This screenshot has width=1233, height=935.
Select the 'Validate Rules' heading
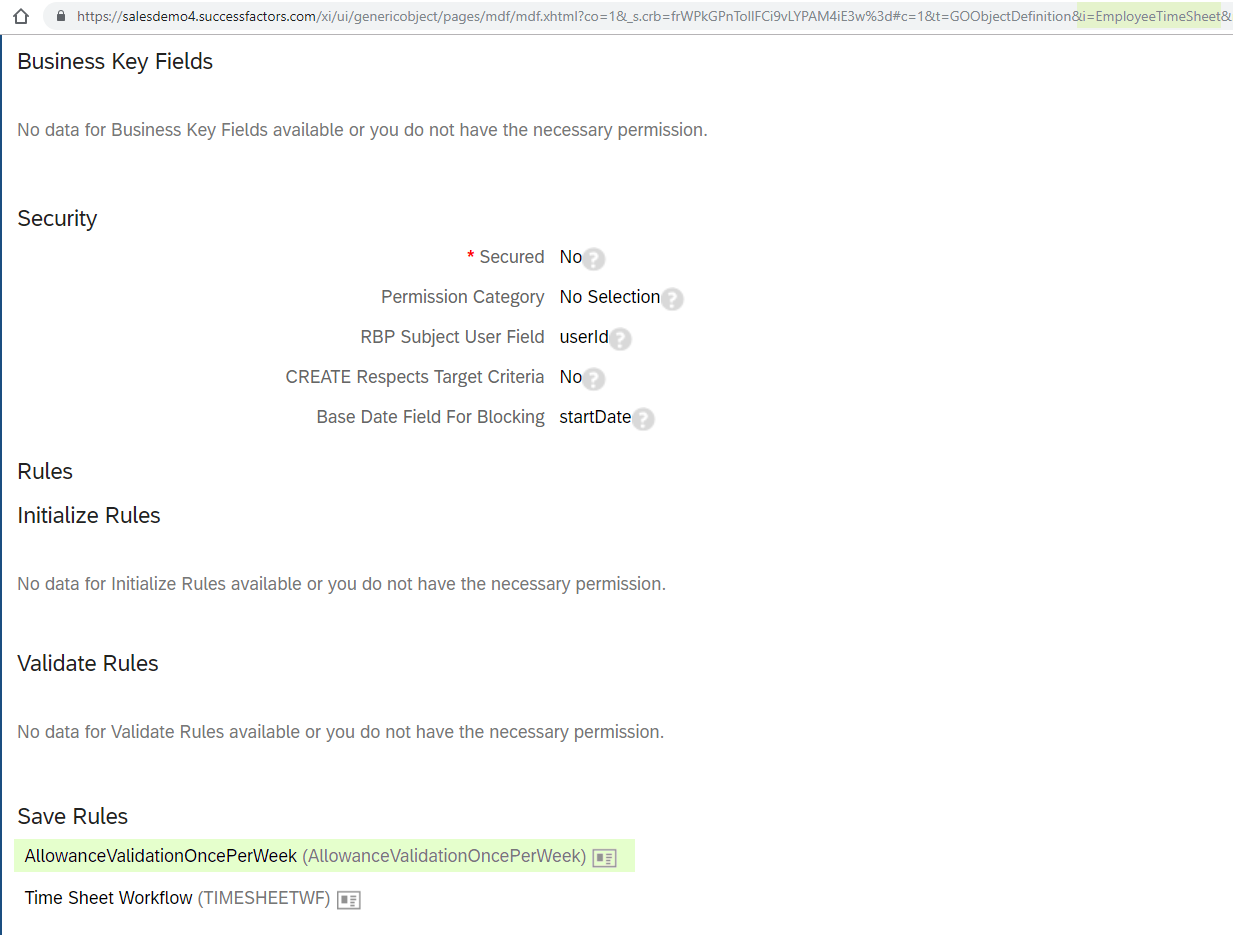[88, 663]
